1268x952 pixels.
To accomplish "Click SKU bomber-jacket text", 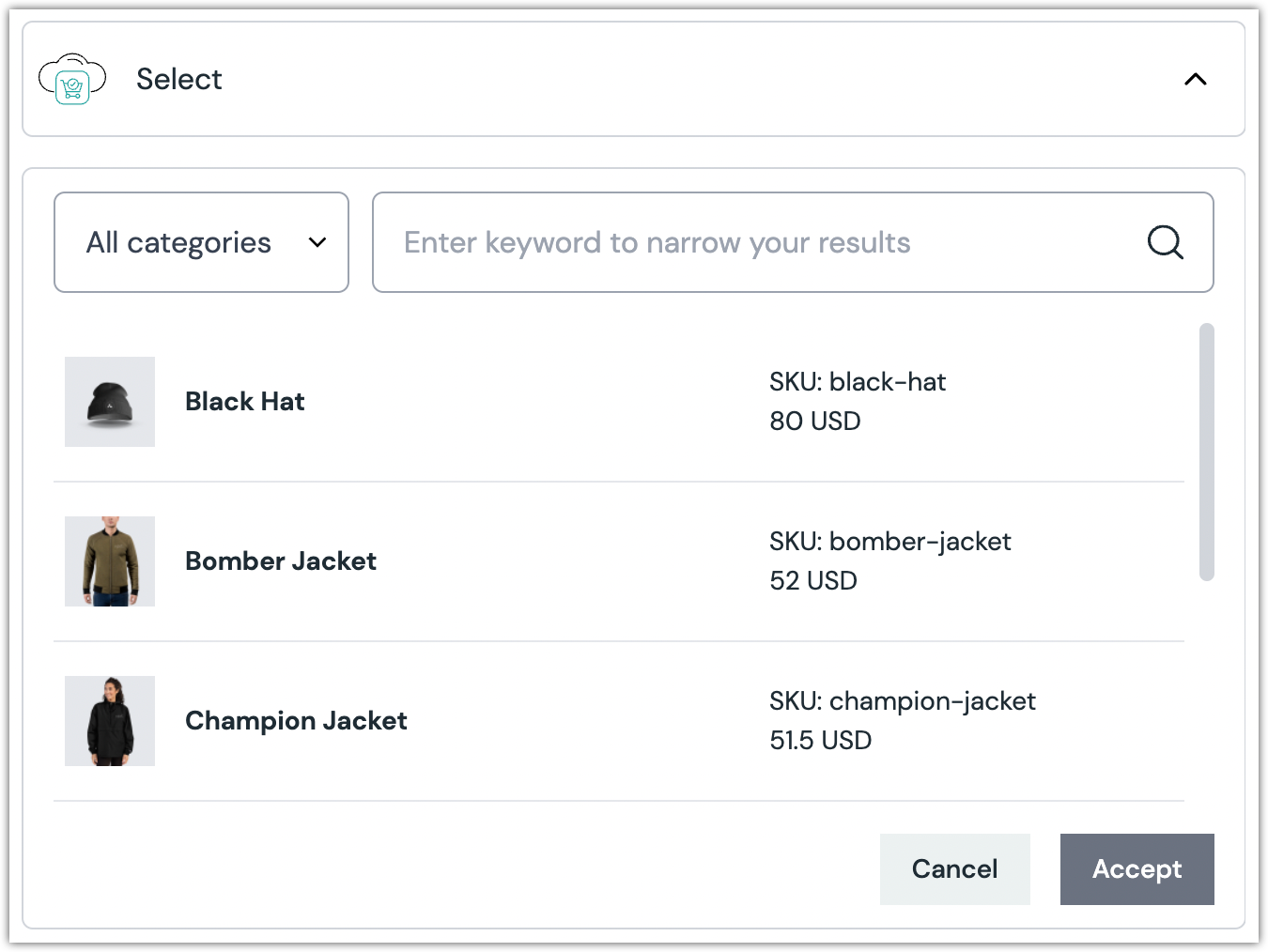I will point(889,542).
